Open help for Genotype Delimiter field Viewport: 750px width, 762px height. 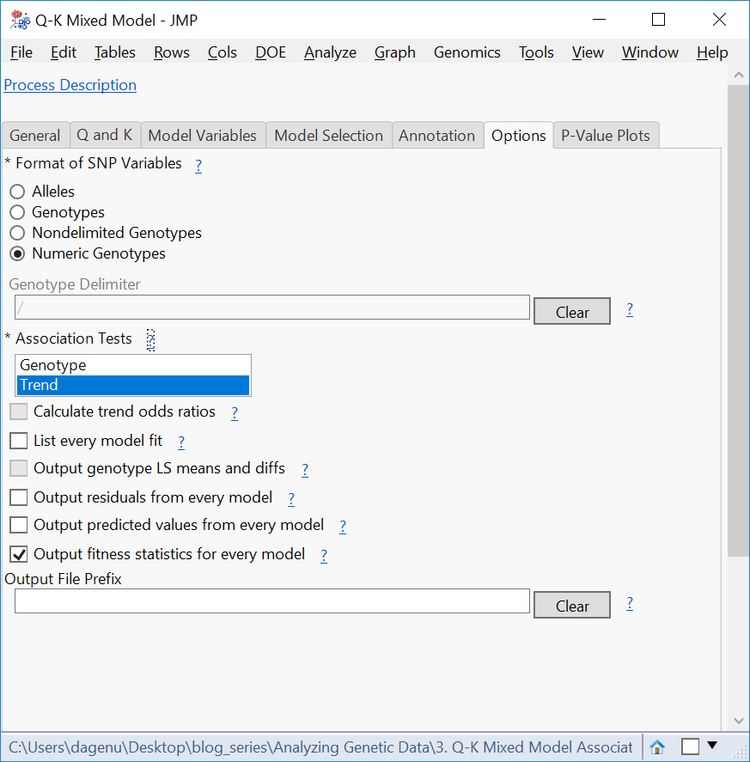[x=629, y=309]
